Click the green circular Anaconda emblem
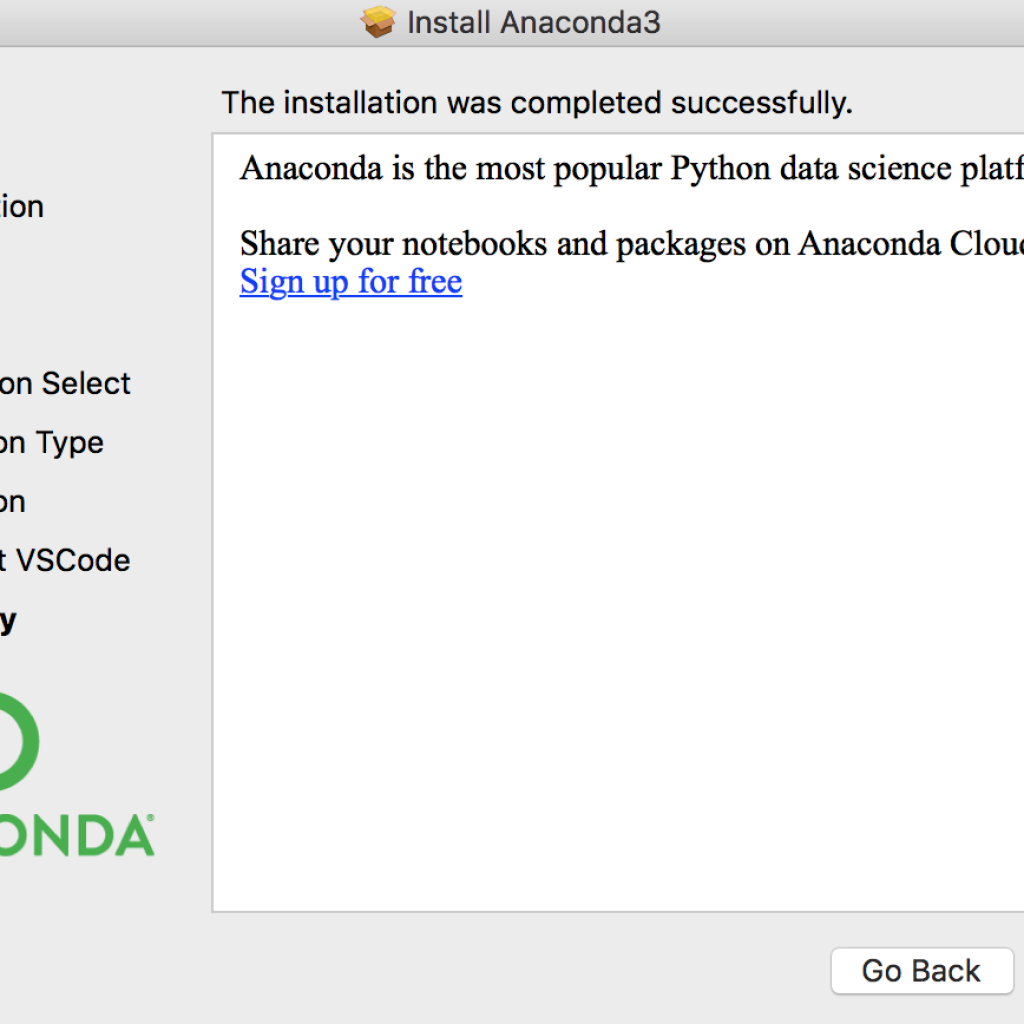Viewport: 1024px width, 1024px height. tap(20, 740)
